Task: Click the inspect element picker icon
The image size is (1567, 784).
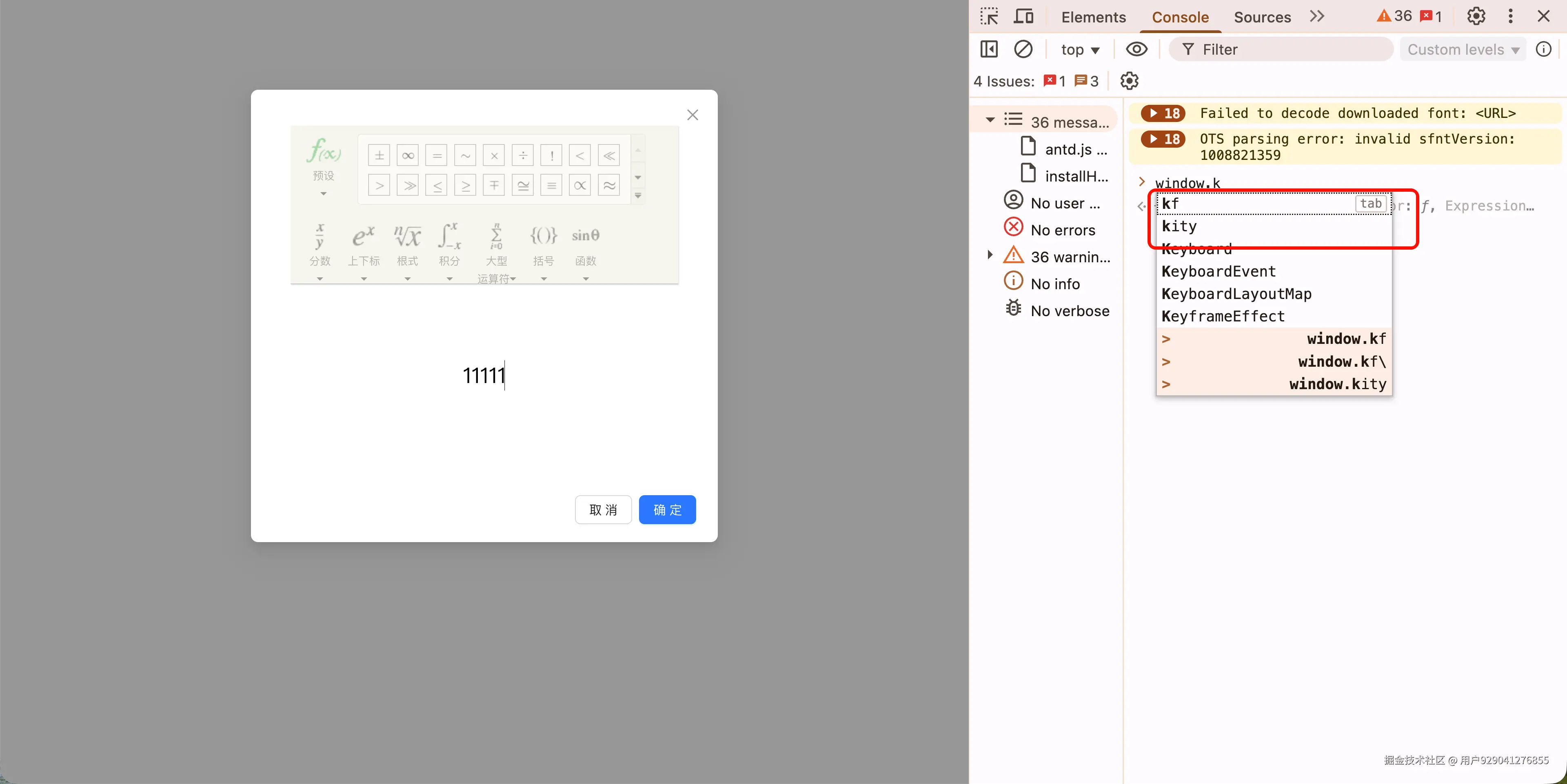Action: 989,16
